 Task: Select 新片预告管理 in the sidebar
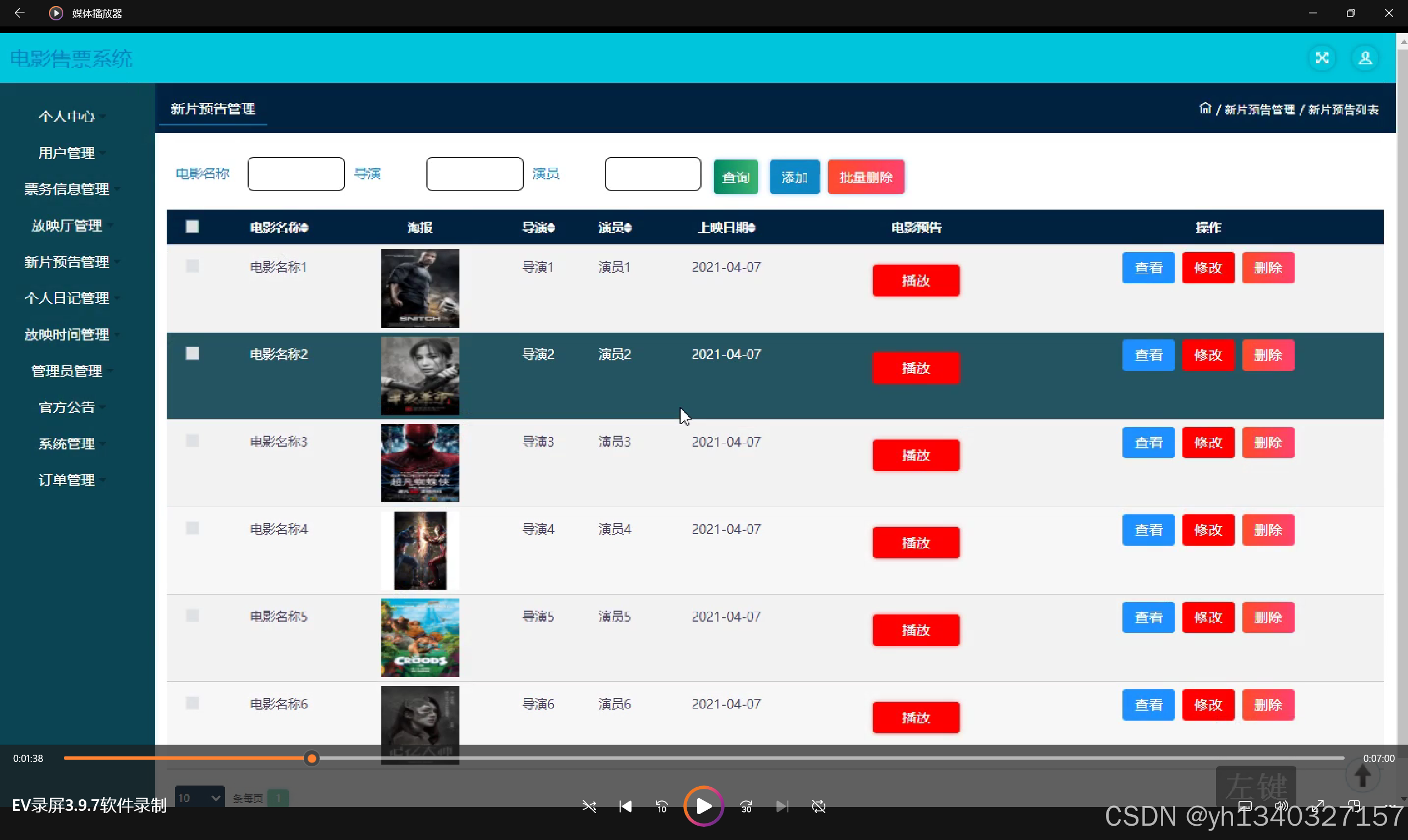click(x=67, y=261)
